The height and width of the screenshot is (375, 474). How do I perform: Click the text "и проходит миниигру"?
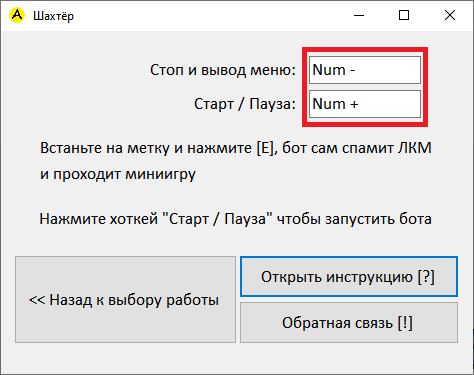pos(118,174)
